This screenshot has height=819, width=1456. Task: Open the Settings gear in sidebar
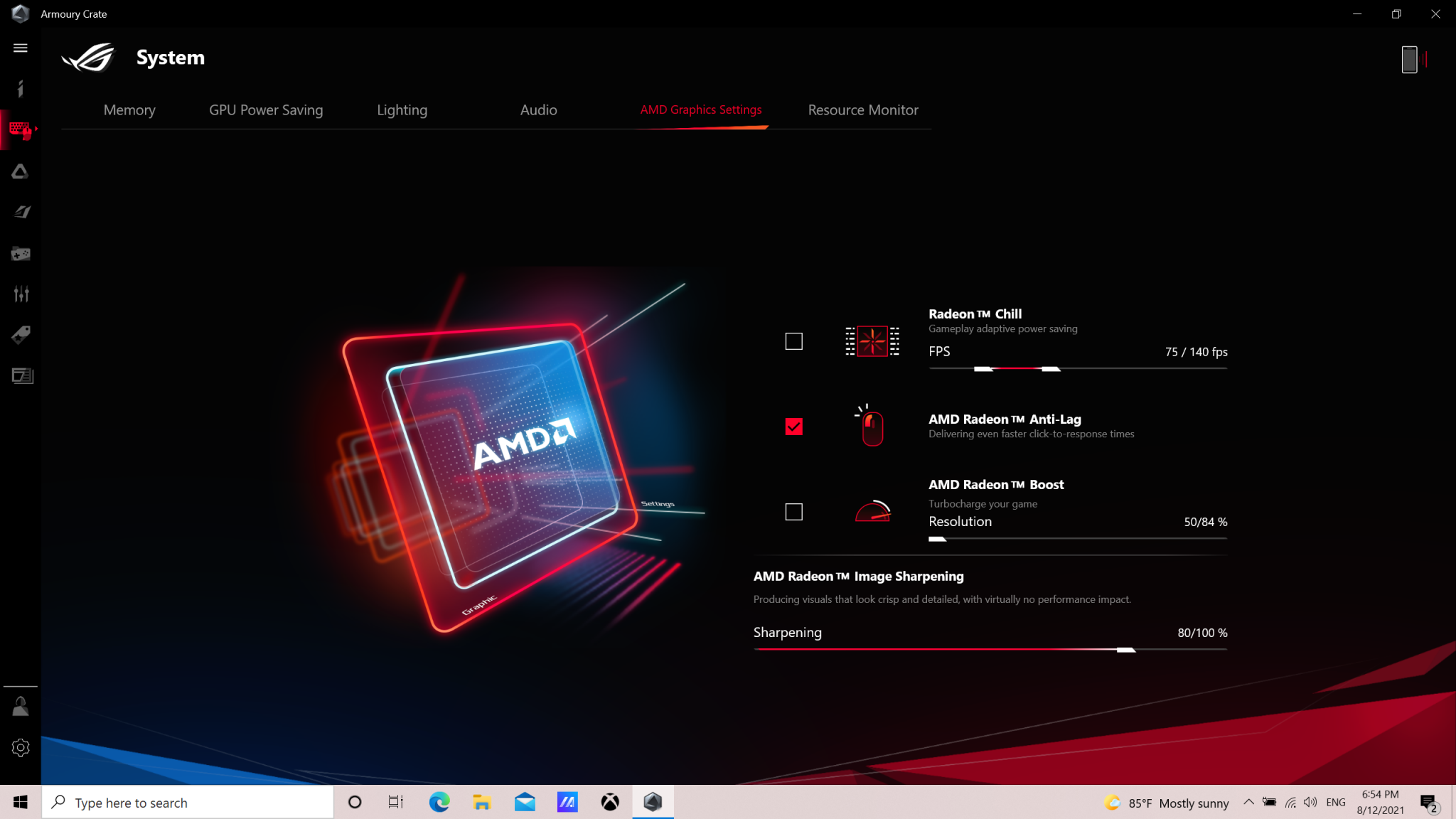[21, 747]
